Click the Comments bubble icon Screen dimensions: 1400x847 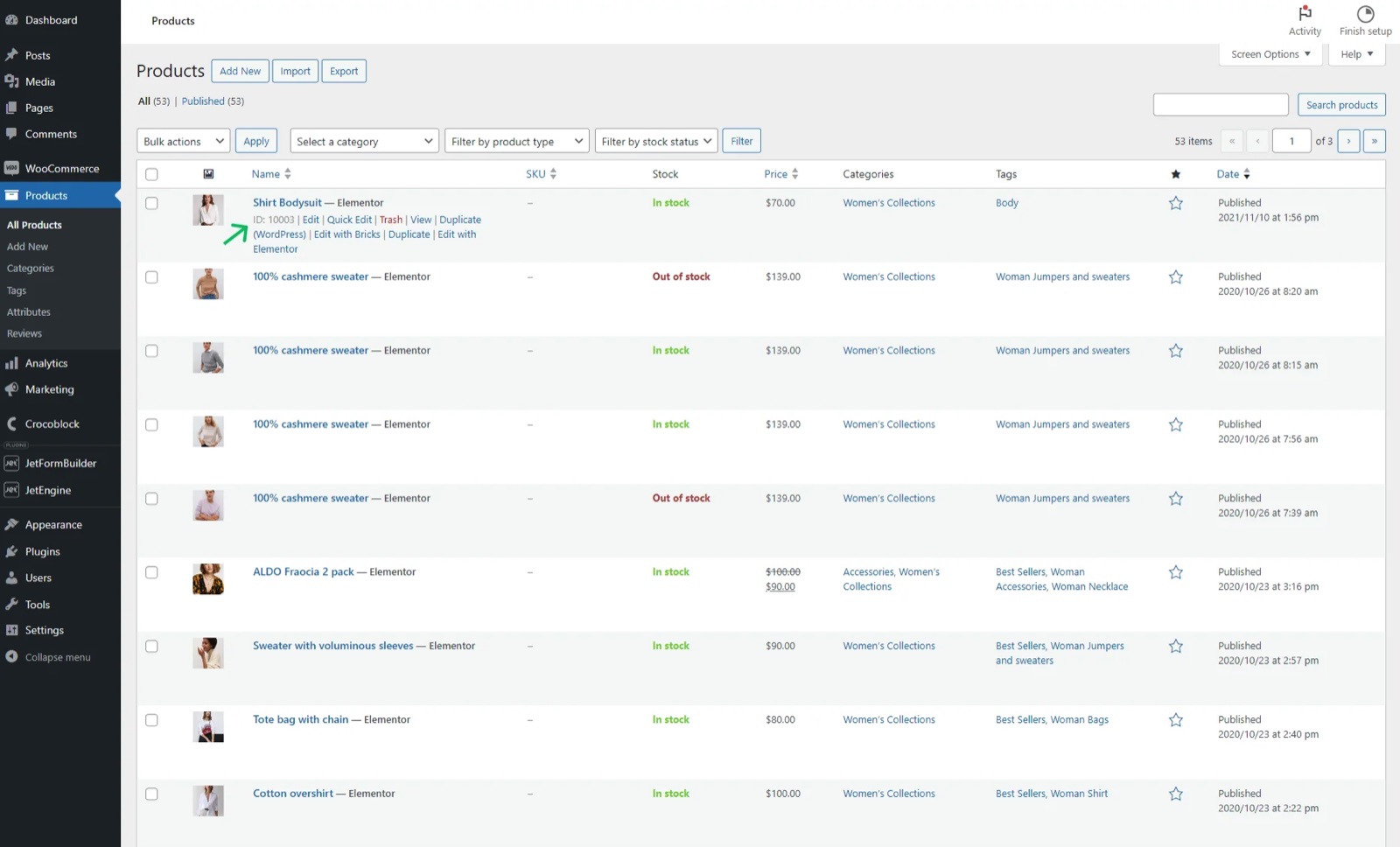point(11,134)
